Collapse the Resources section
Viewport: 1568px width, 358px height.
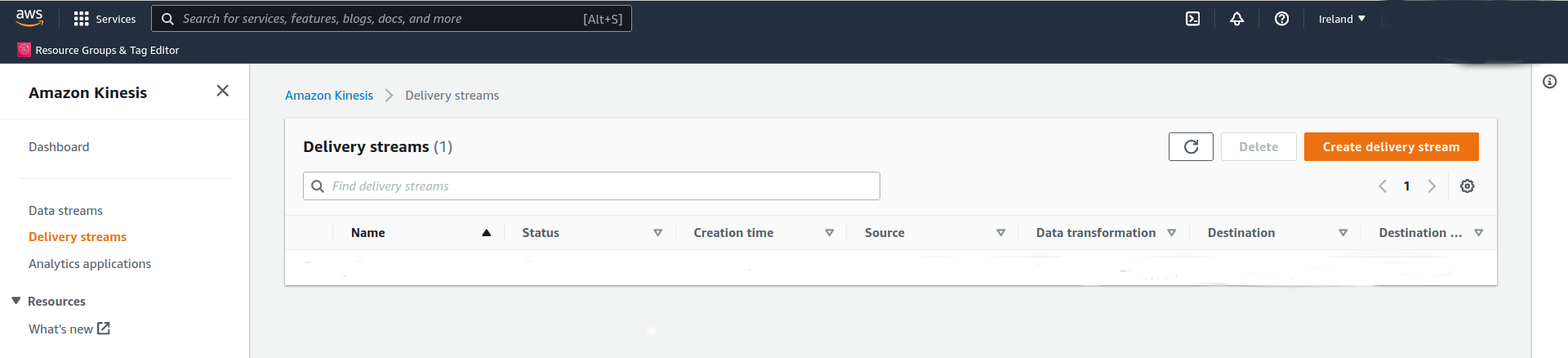point(16,301)
